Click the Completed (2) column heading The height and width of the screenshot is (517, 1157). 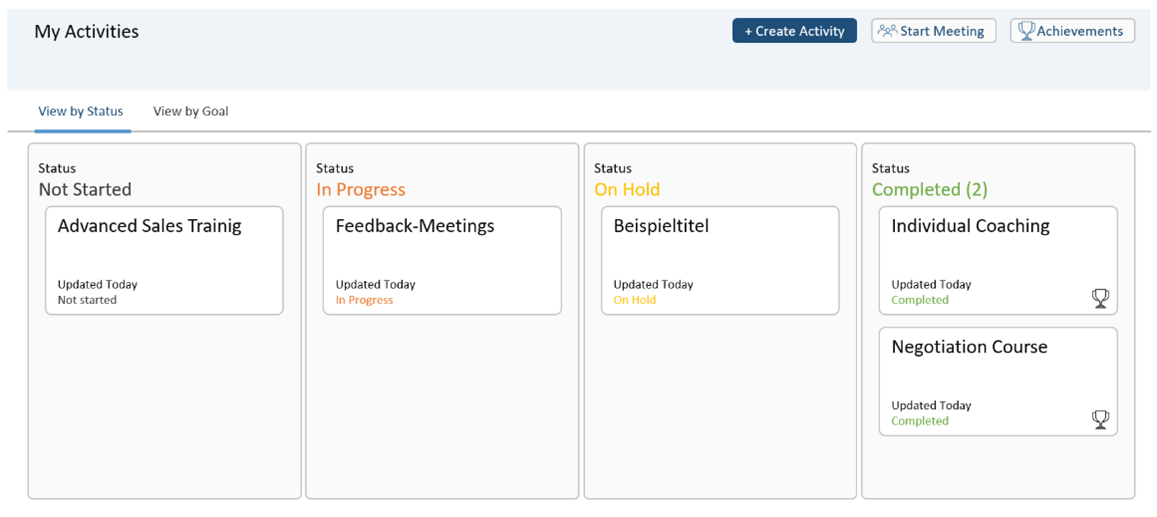click(x=929, y=189)
